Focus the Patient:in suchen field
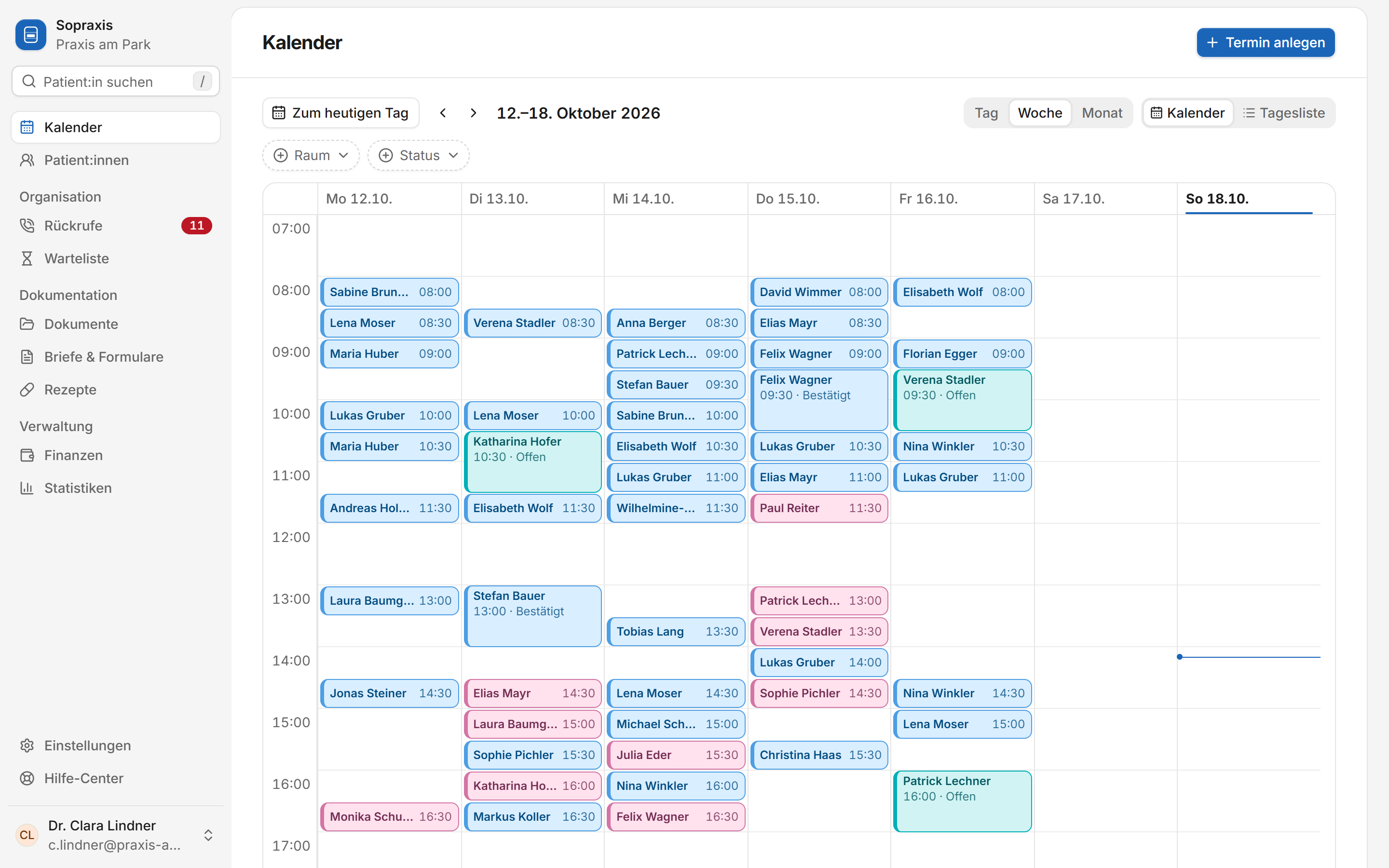 pyautogui.click(x=115, y=81)
